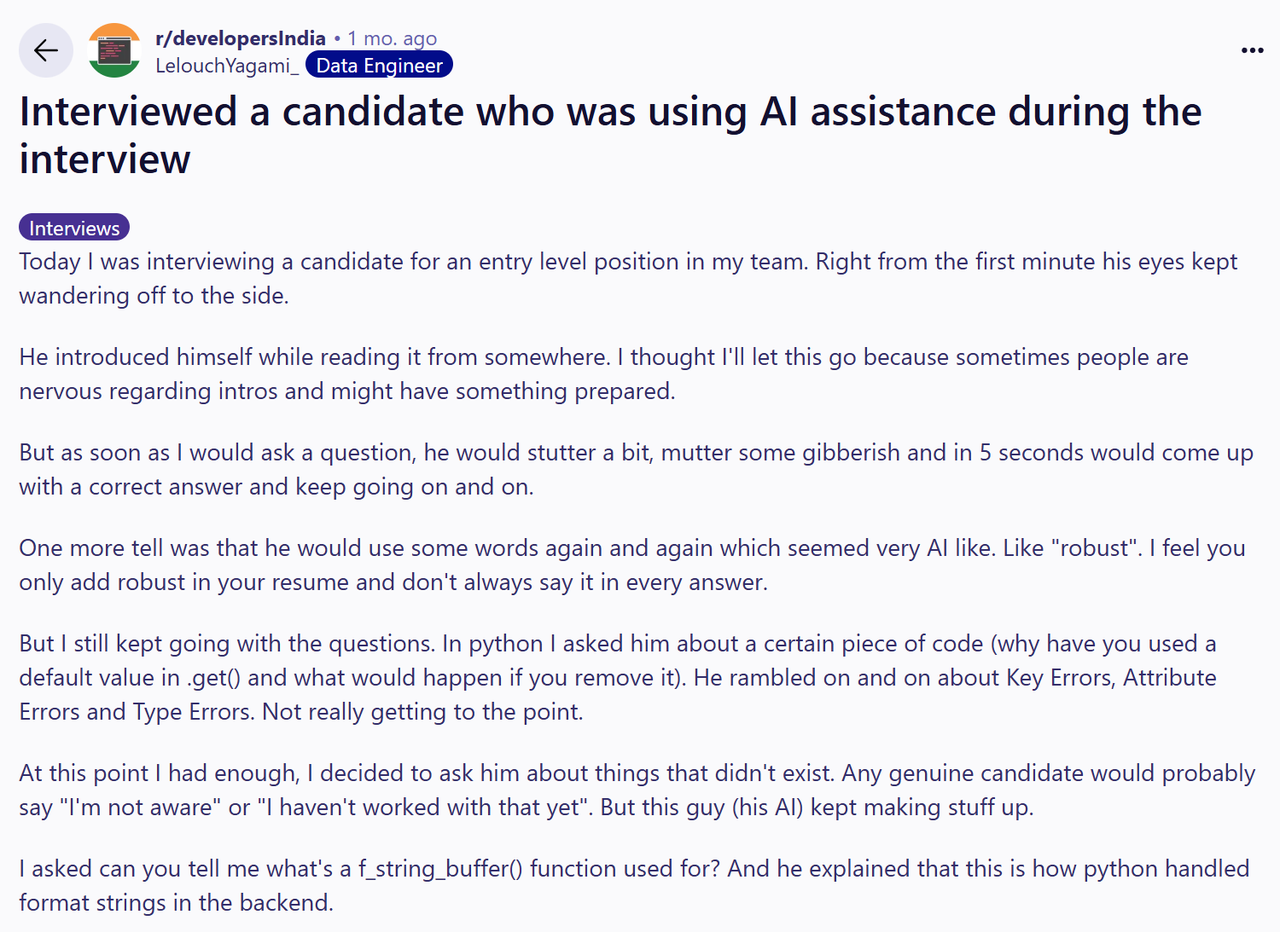Viewport: 1280px width, 932px height.
Task: Click the paragraph starting "He introduced himself"
Action: pos(603,374)
